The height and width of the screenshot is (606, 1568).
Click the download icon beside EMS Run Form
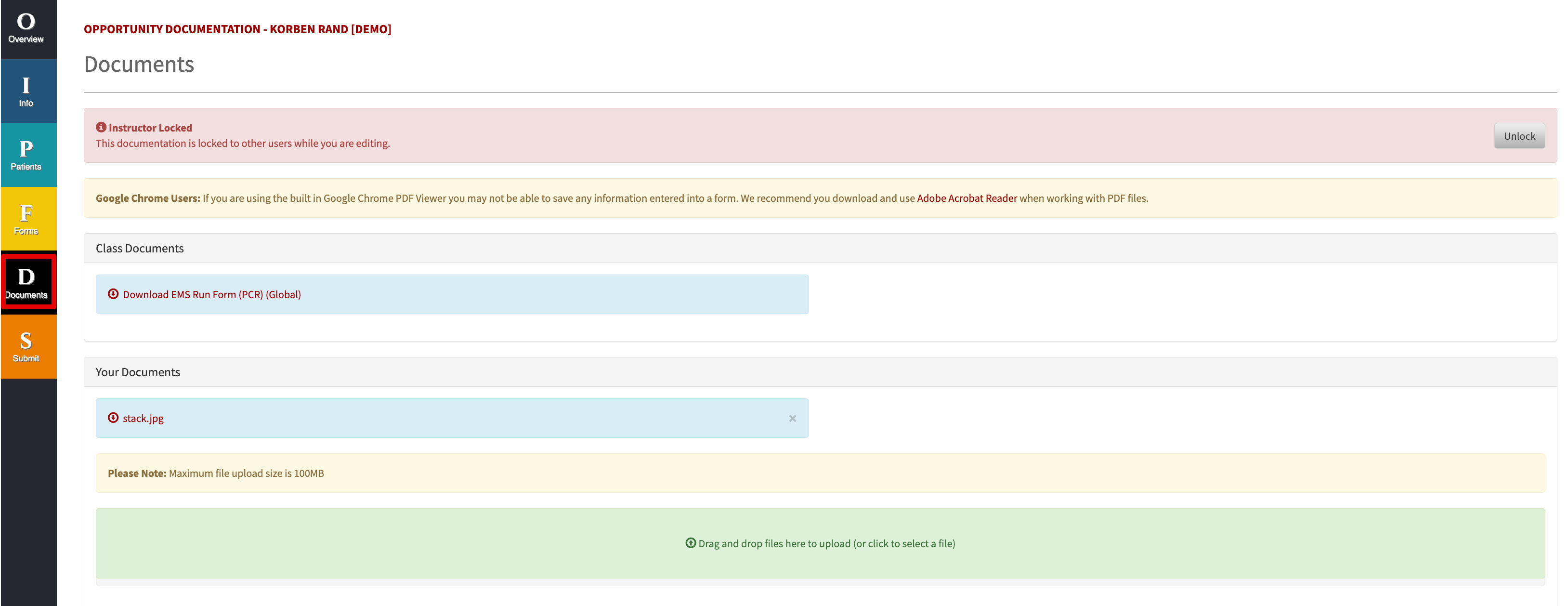[x=113, y=293]
